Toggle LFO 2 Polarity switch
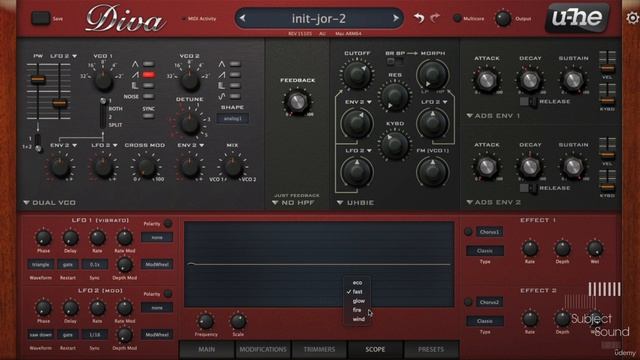Viewport: 640px width, 360px height. (168, 294)
